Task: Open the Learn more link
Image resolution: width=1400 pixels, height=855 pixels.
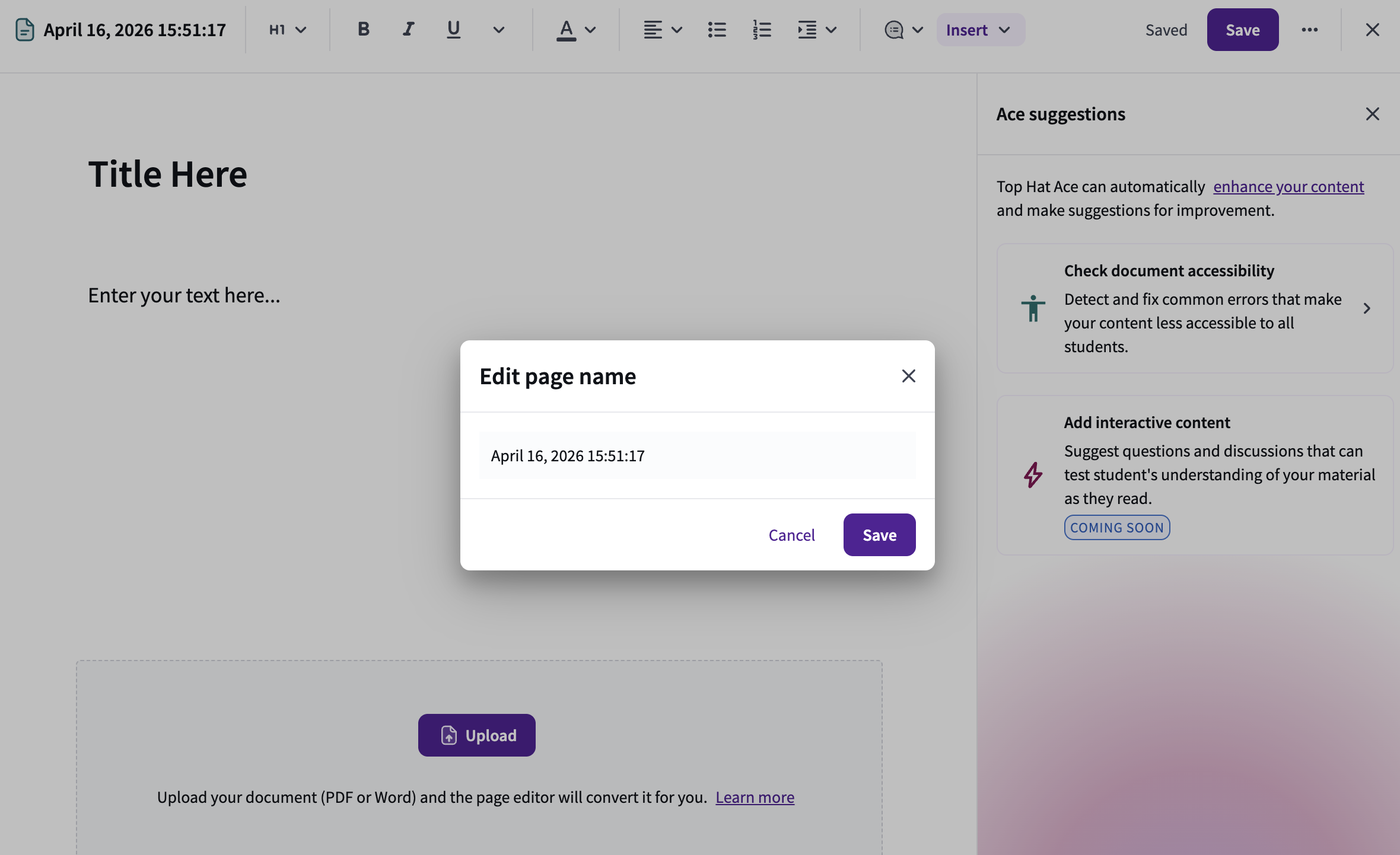Action: (755, 797)
